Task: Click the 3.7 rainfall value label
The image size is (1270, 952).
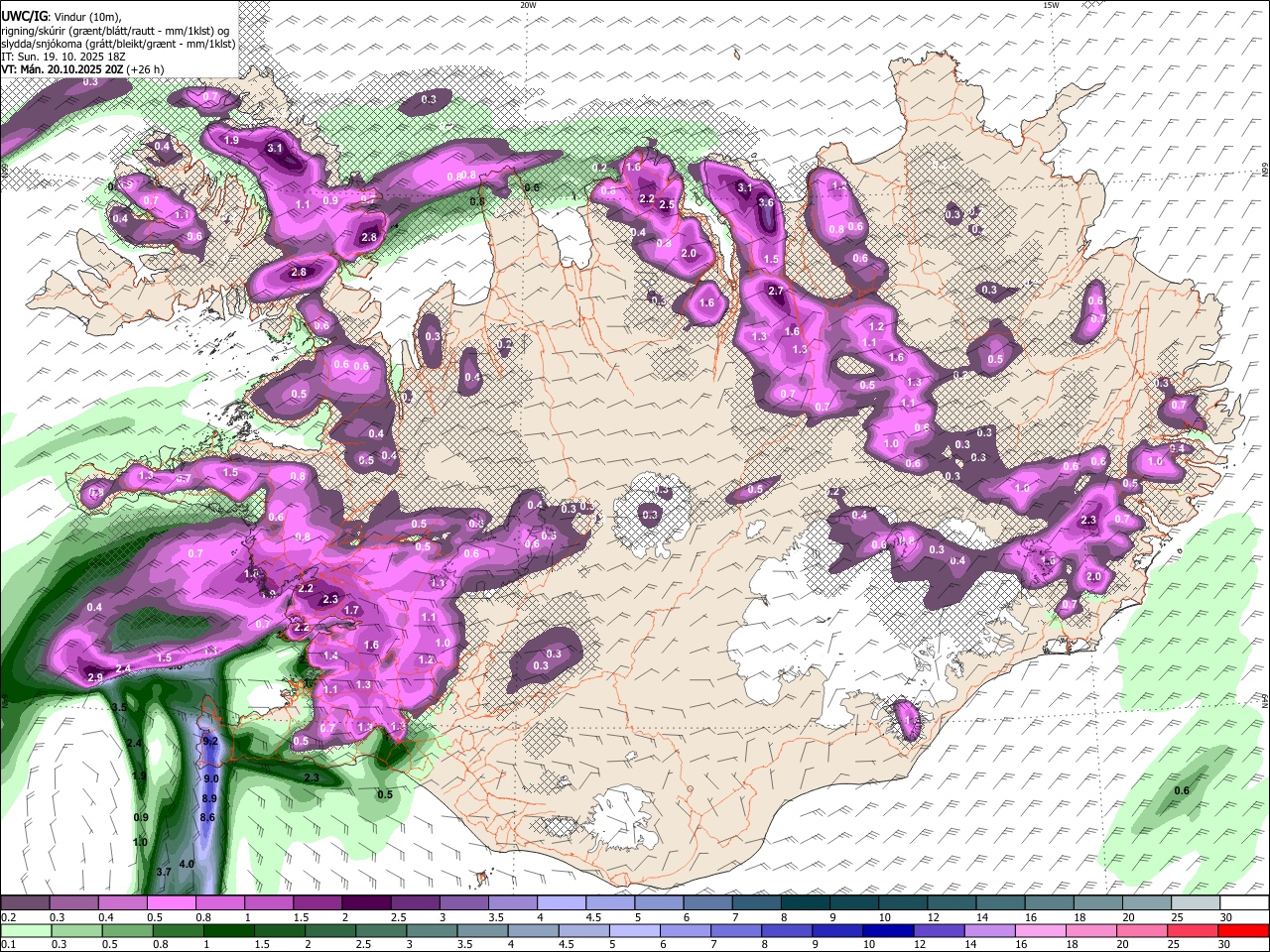Action: coord(165,872)
